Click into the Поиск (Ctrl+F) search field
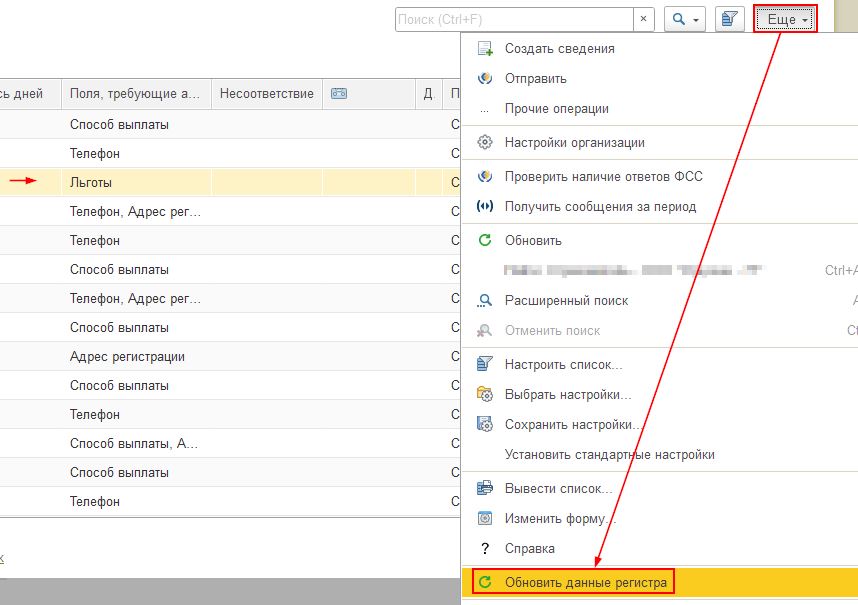This screenshot has height=605, width=858. tap(514, 20)
